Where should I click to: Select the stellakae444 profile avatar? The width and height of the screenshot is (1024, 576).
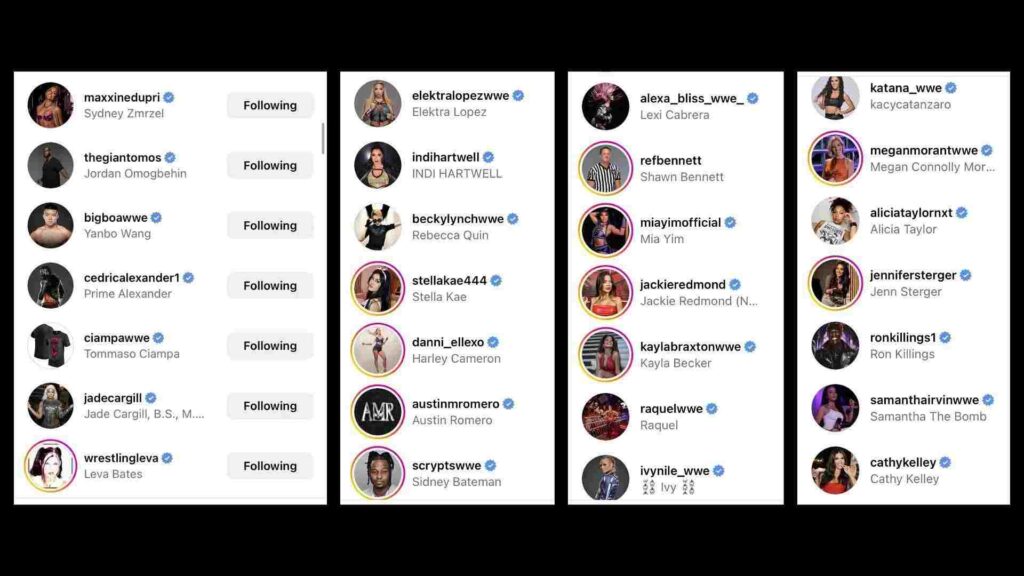[x=377, y=289]
